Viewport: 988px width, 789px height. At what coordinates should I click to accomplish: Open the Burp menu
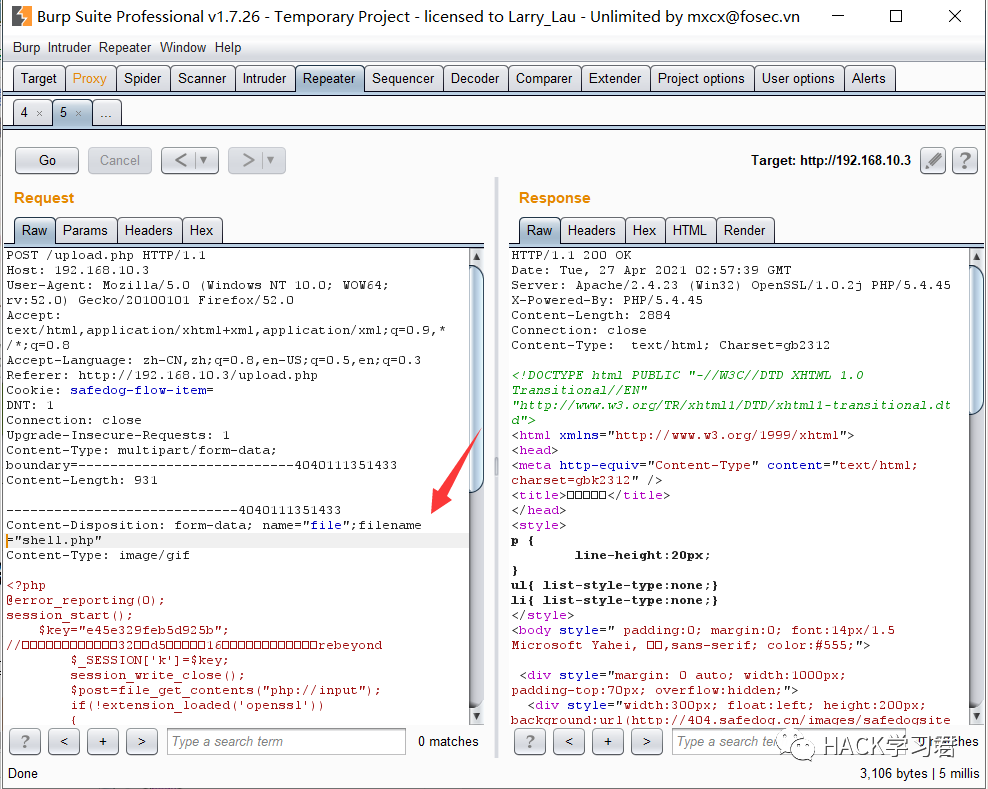click(x=26, y=48)
